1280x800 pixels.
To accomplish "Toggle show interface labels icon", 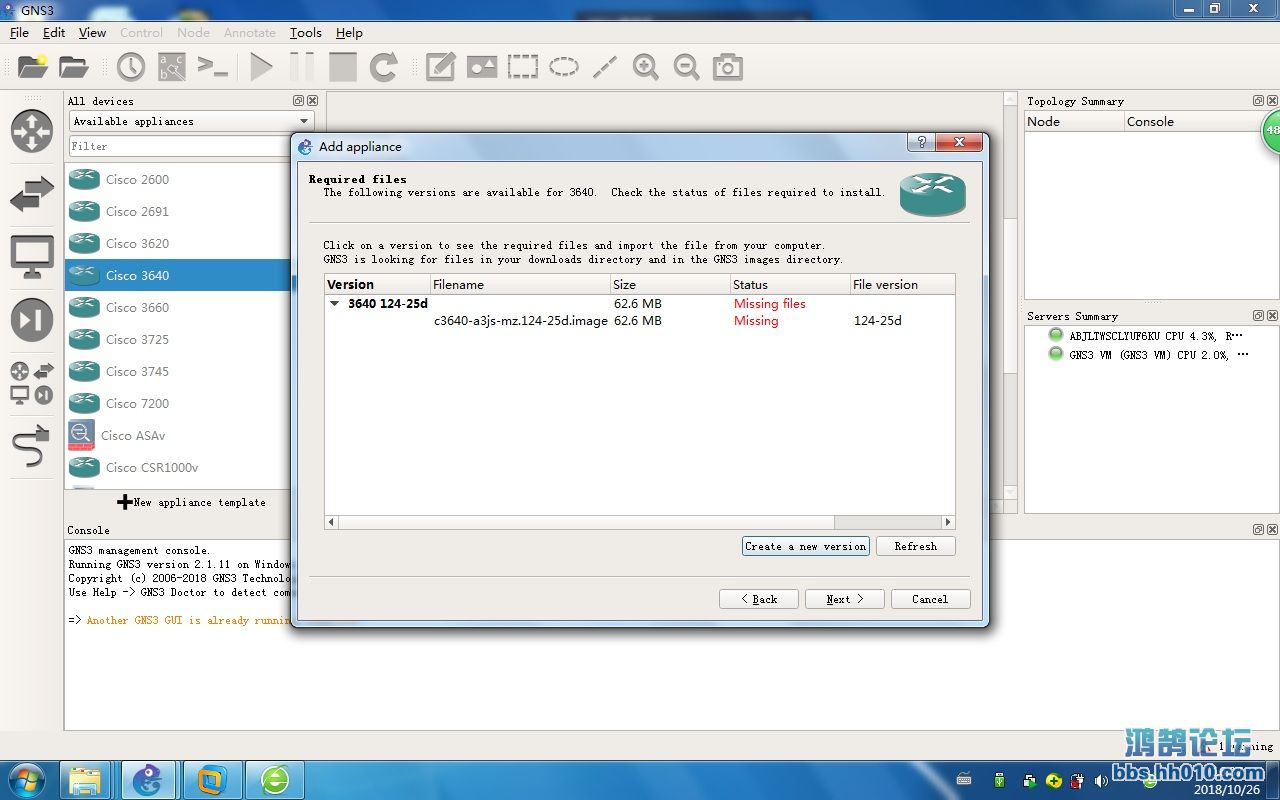I will [x=172, y=67].
